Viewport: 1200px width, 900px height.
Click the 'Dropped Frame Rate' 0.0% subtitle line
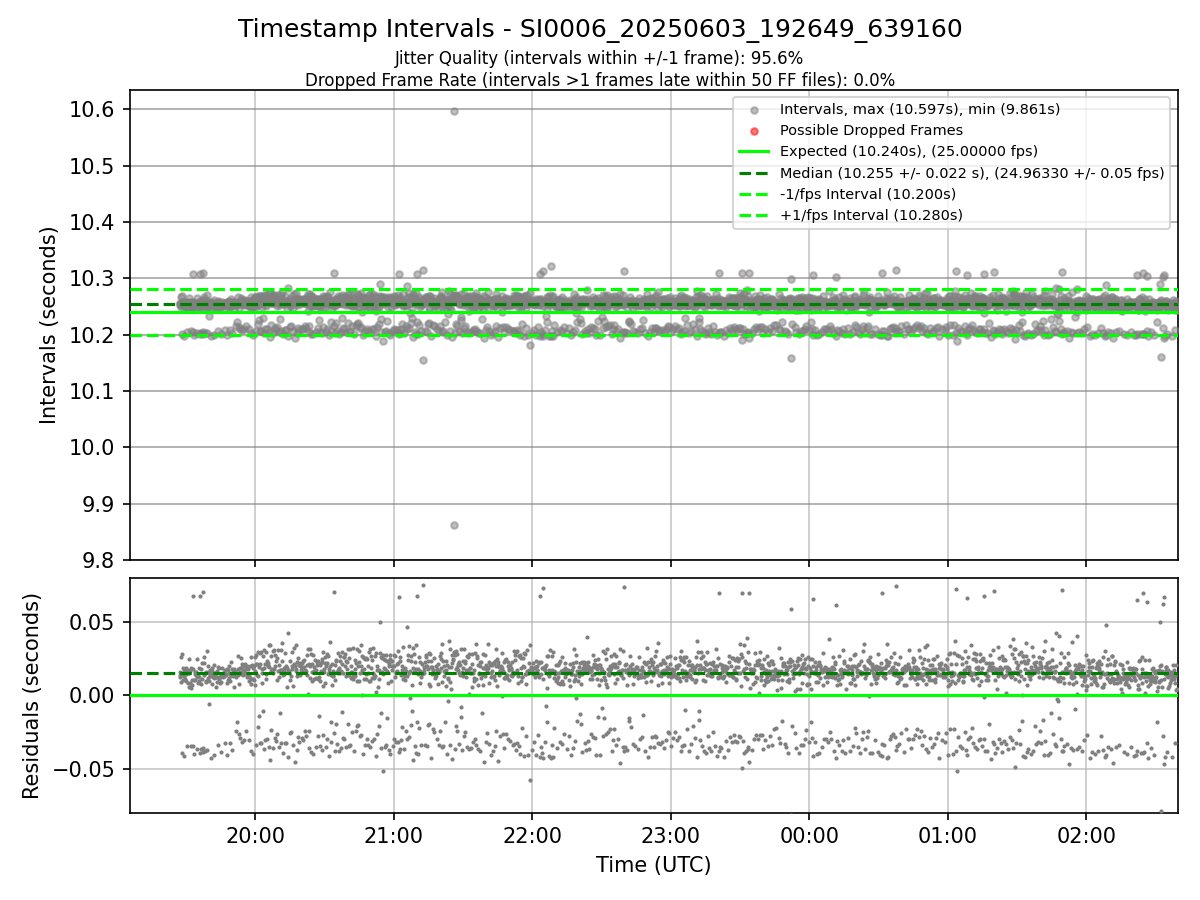[600, 80]
